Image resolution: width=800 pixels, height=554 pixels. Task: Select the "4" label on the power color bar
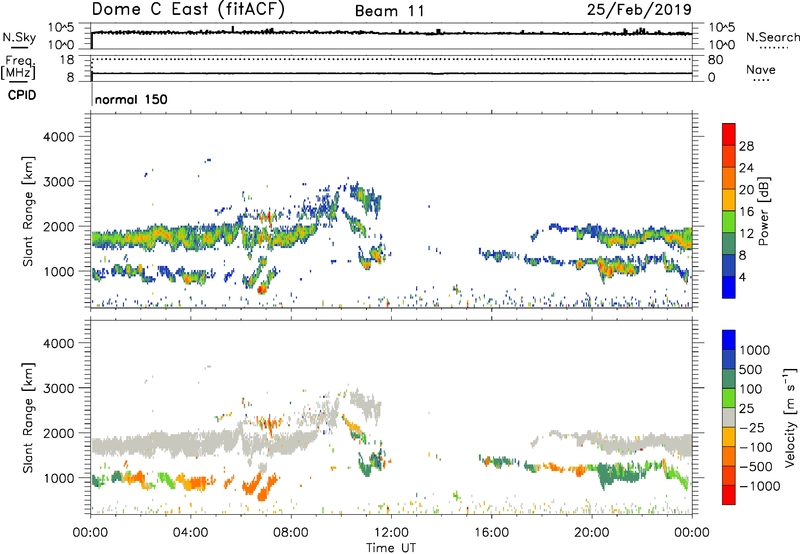742,277
